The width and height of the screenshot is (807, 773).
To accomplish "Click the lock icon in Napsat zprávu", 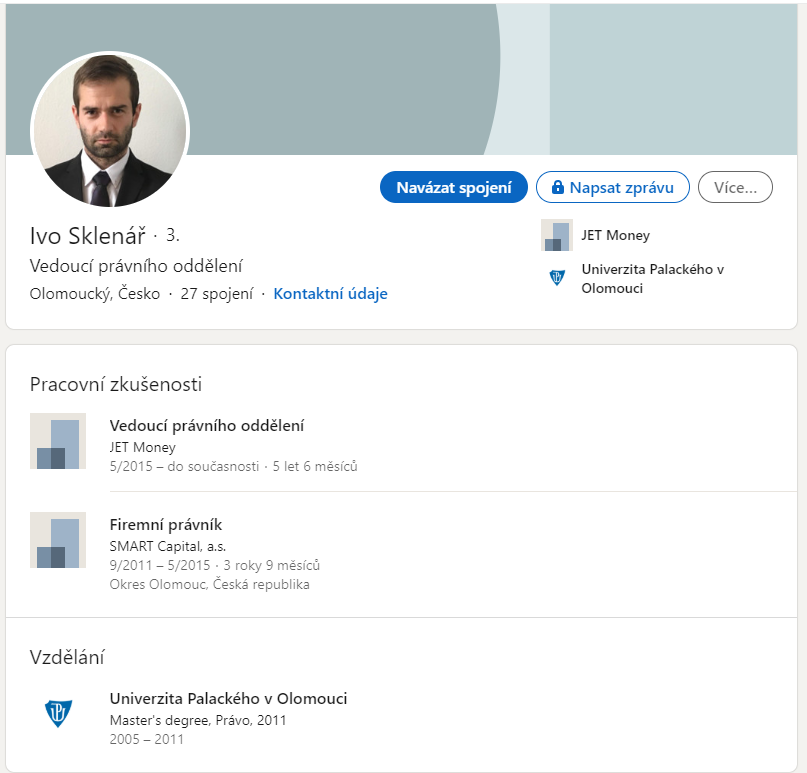I will pos(557,187).
